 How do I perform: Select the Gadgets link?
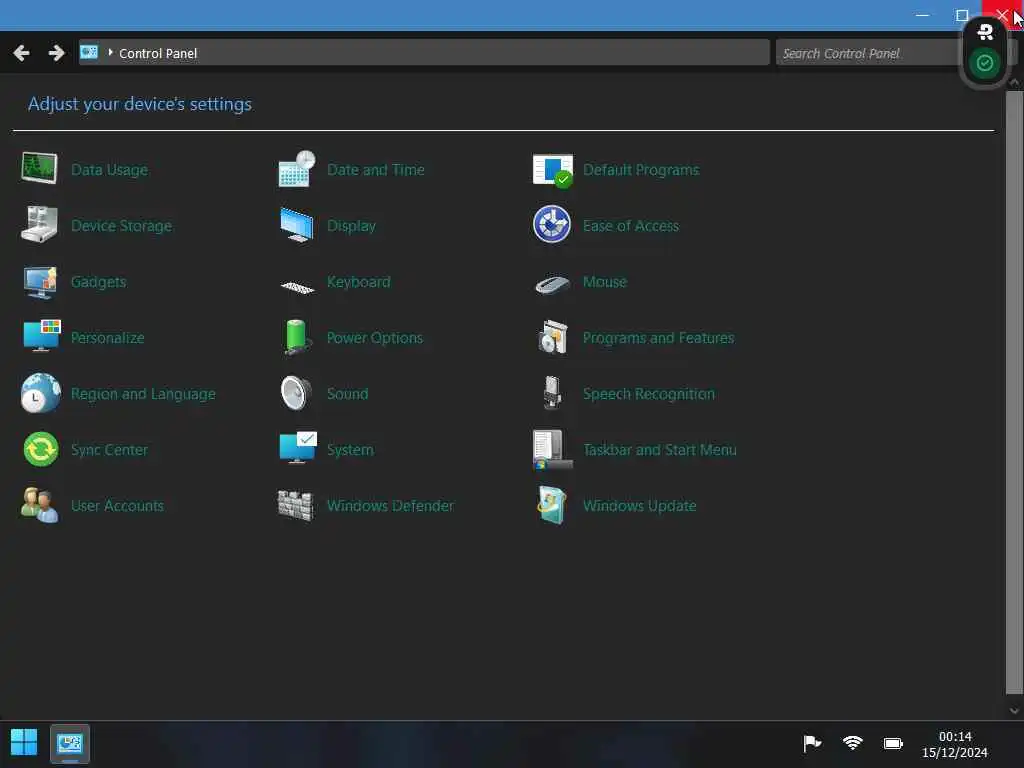98,282
